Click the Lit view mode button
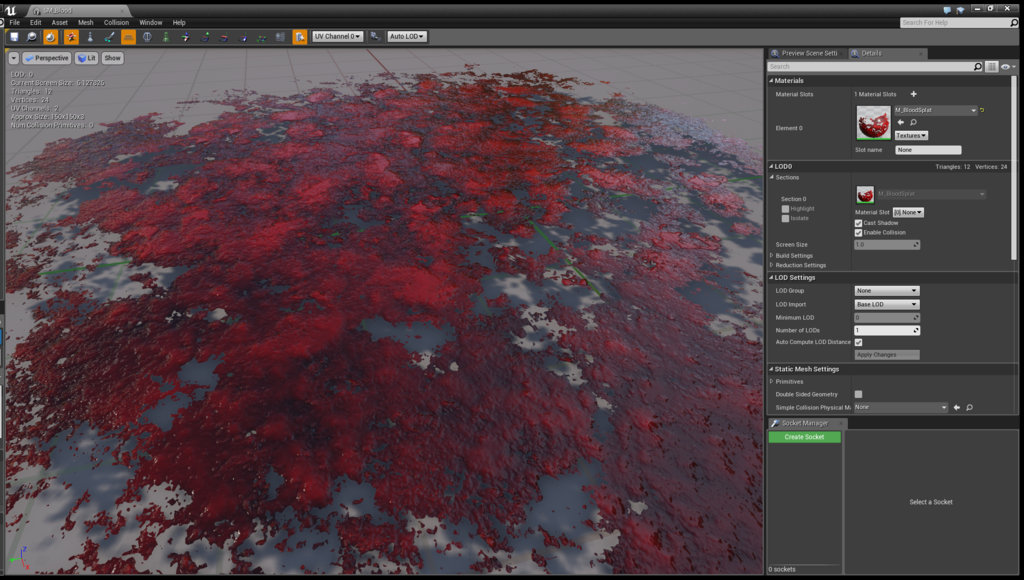The height and width of the screenshot is (580, 1024). click(86, 58)
